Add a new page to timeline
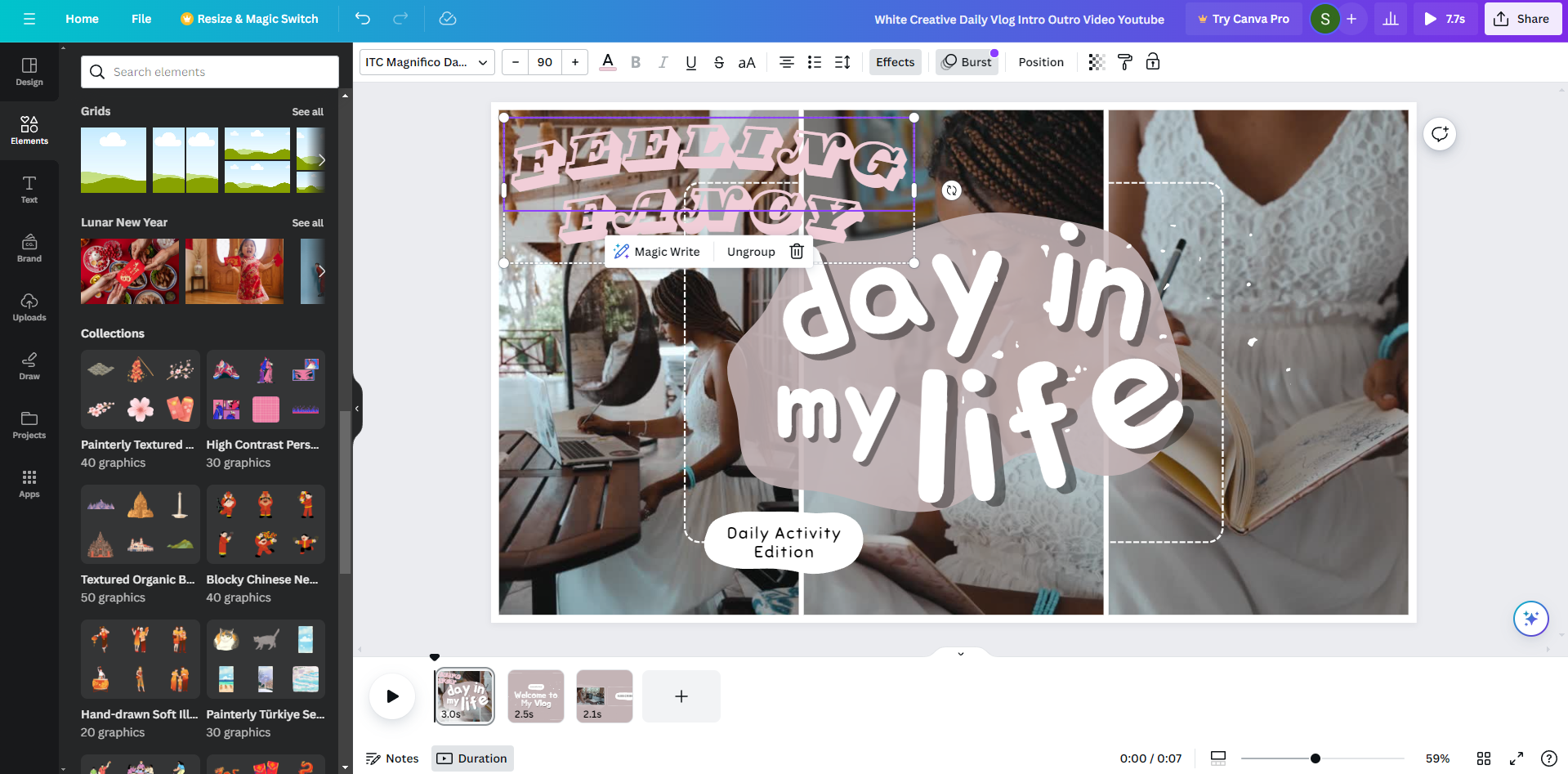The height and width of the screenshot is (774, 1568). pos(681,696)
